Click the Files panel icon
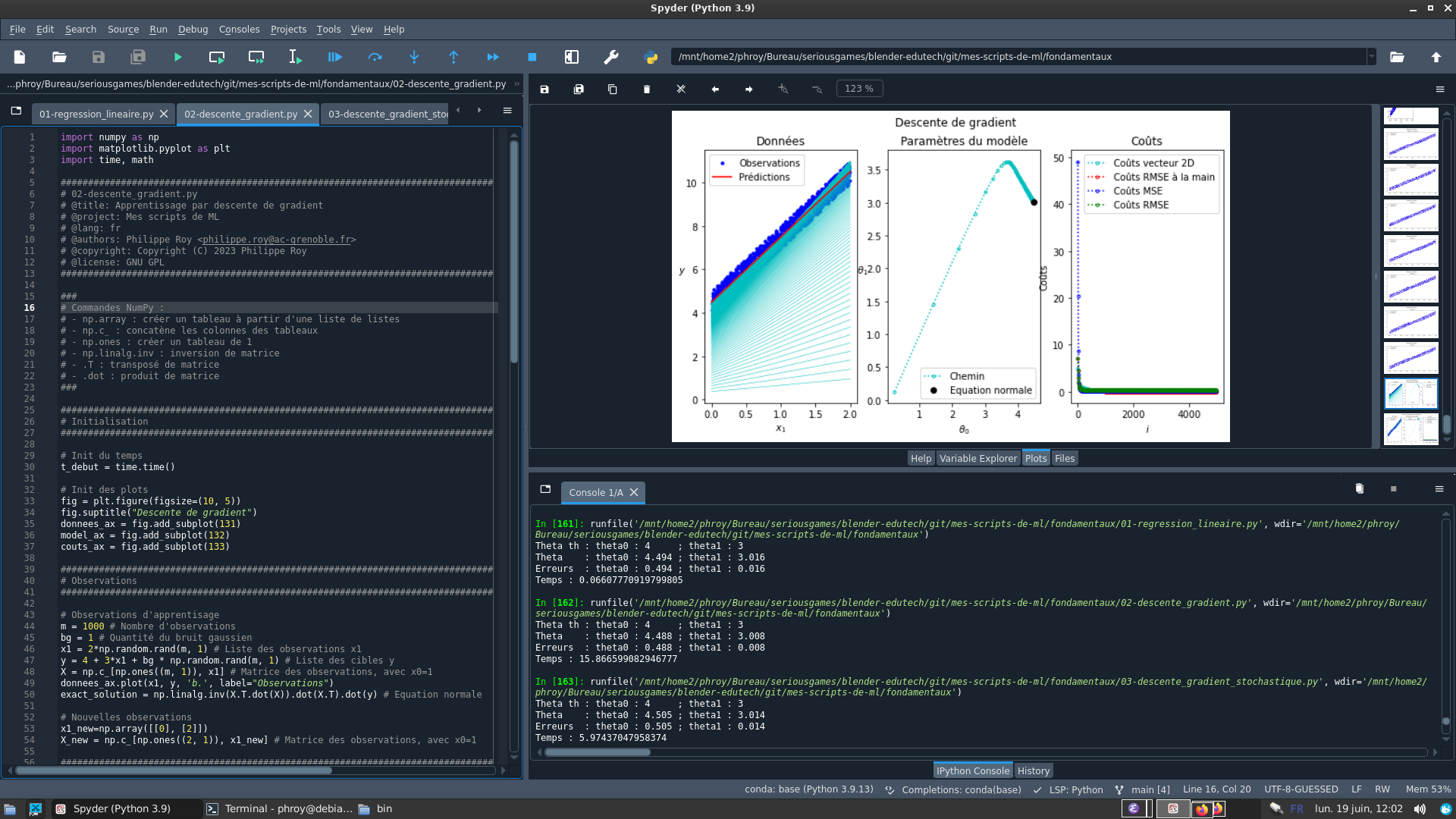 1064,458
